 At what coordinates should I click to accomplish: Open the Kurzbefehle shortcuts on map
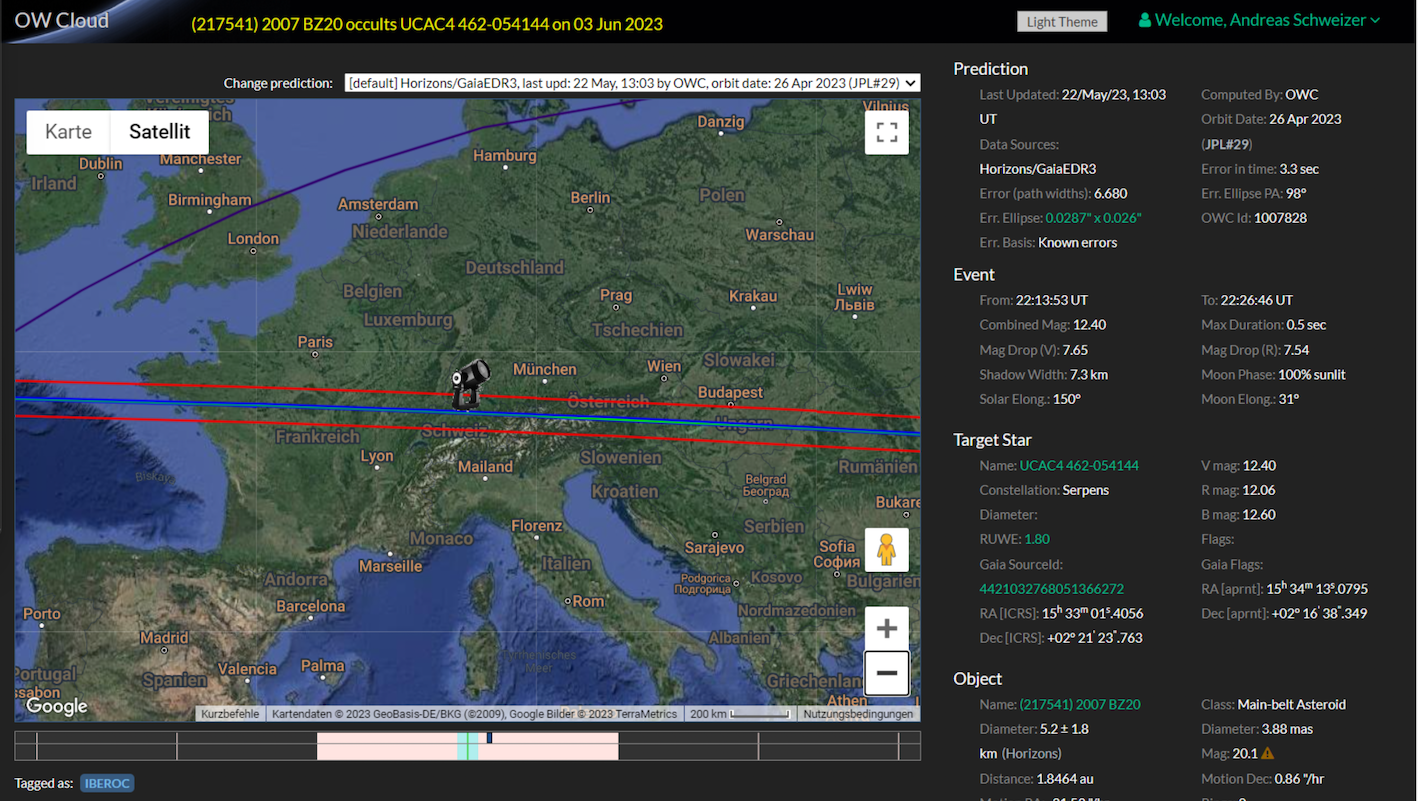click(230, 714)
